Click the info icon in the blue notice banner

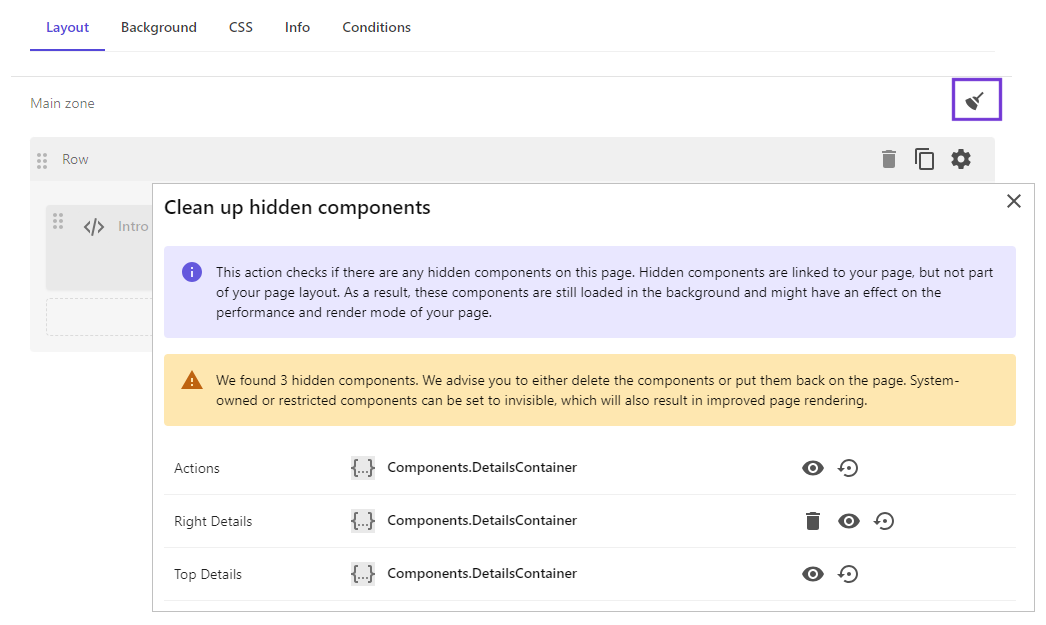[x=191, y=271]
